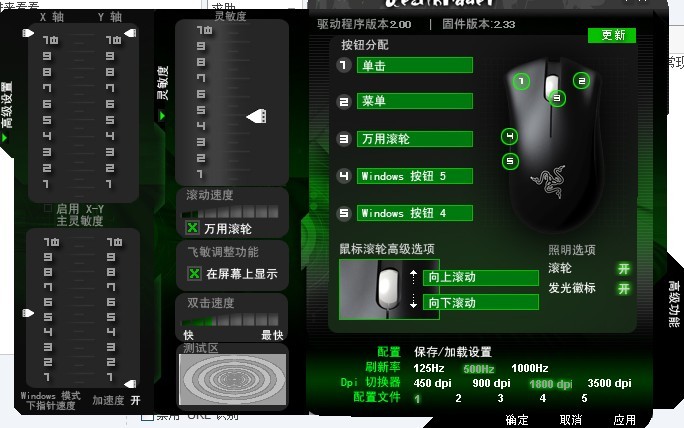Click the 测试区 double-click test area

[233, 379]
